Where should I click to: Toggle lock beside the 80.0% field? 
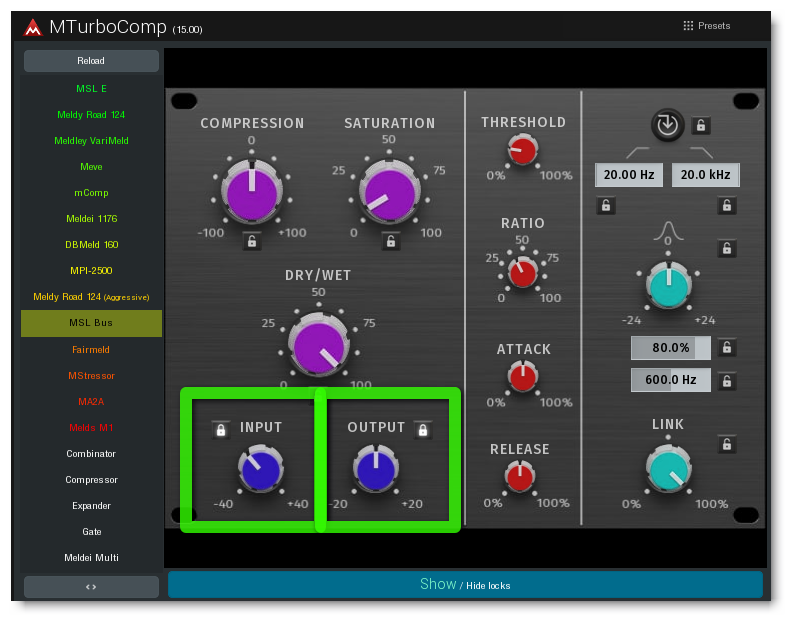(727, 347)
